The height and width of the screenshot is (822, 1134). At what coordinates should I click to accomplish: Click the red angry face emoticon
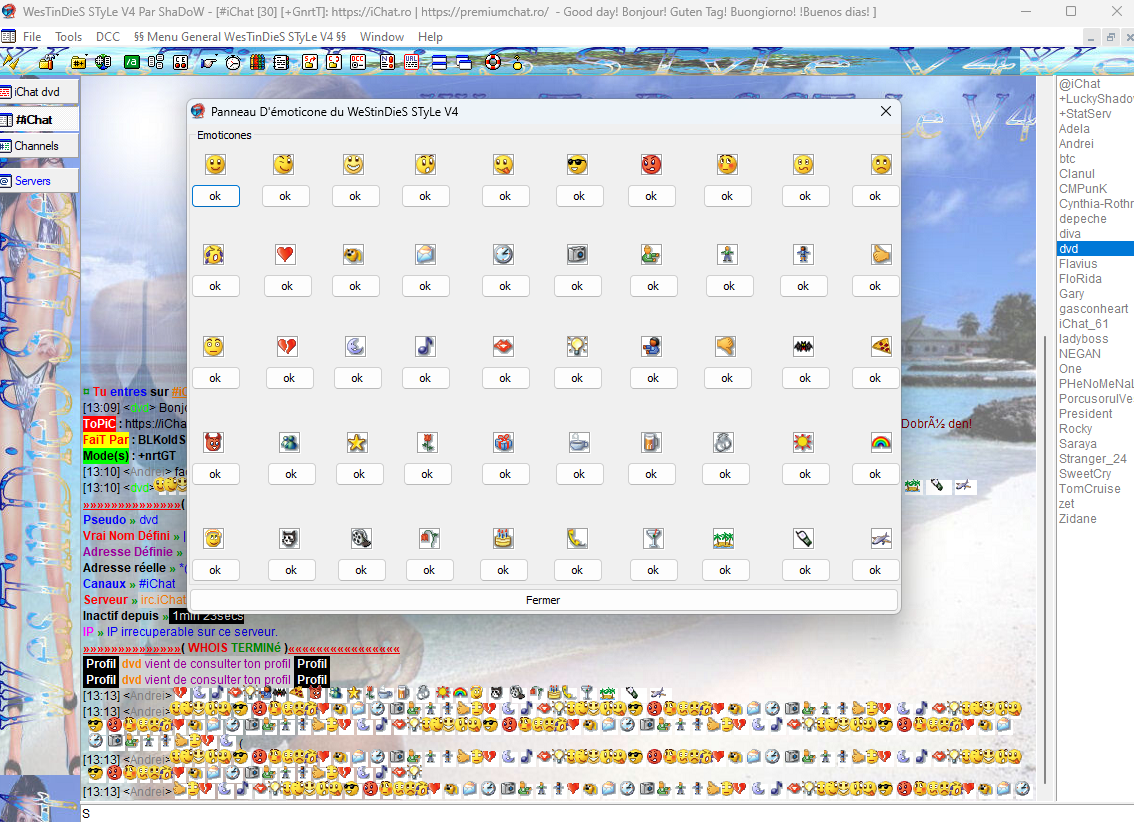[x=651, y=165]
